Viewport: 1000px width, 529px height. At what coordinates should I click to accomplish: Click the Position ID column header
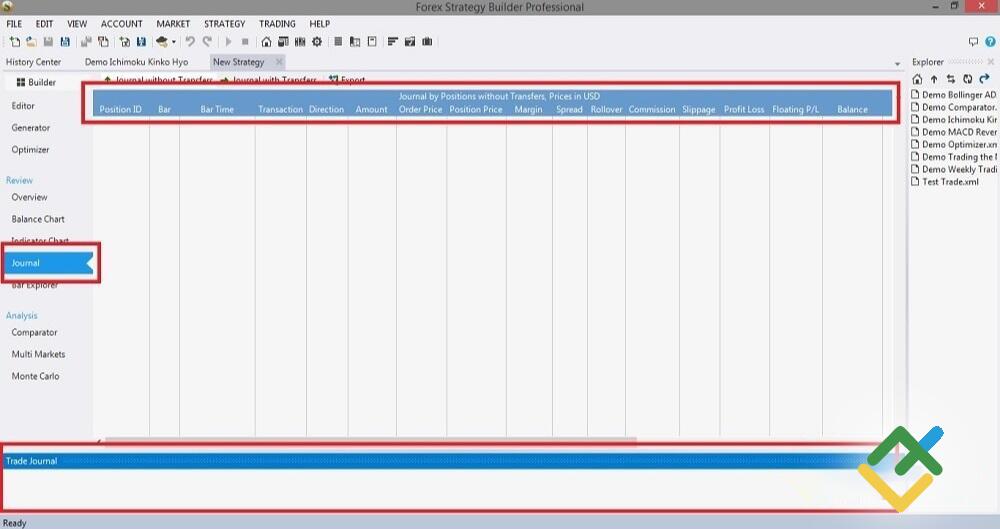121,109
